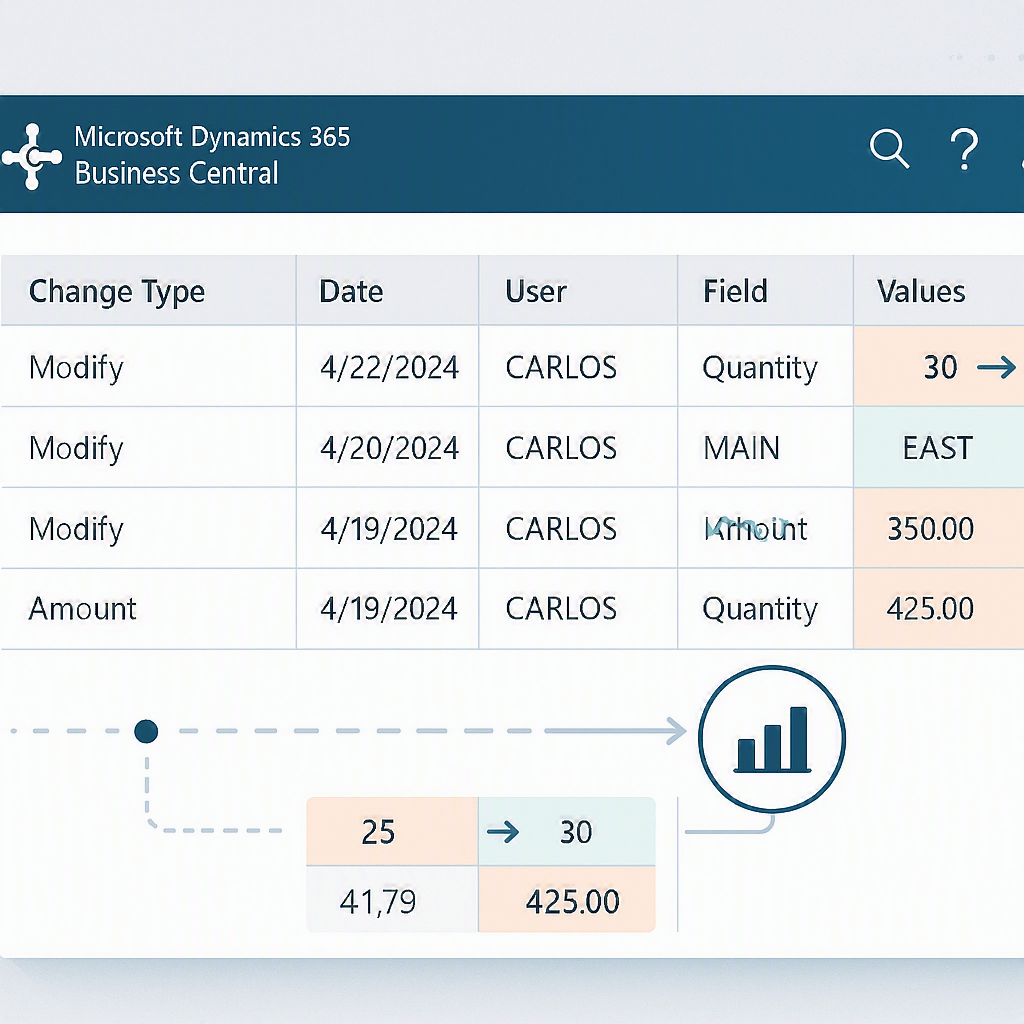This screenshot has width=1024, height=1024.
Task: Click the Quantity field in the Amount row
Action: click(x=760, y=610)
